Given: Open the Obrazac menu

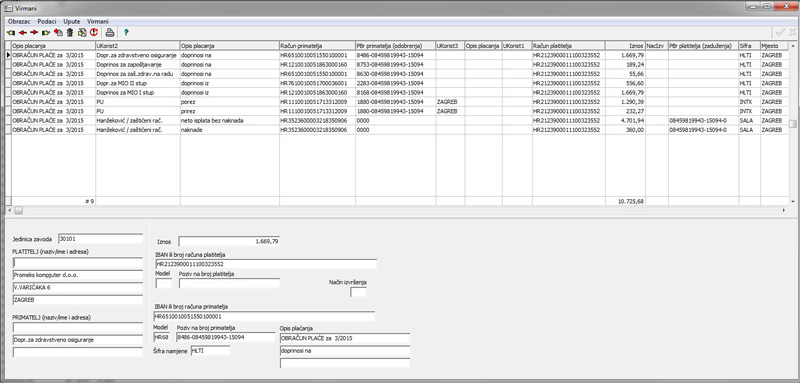Looking at the screenshot, I should (19, 22).
